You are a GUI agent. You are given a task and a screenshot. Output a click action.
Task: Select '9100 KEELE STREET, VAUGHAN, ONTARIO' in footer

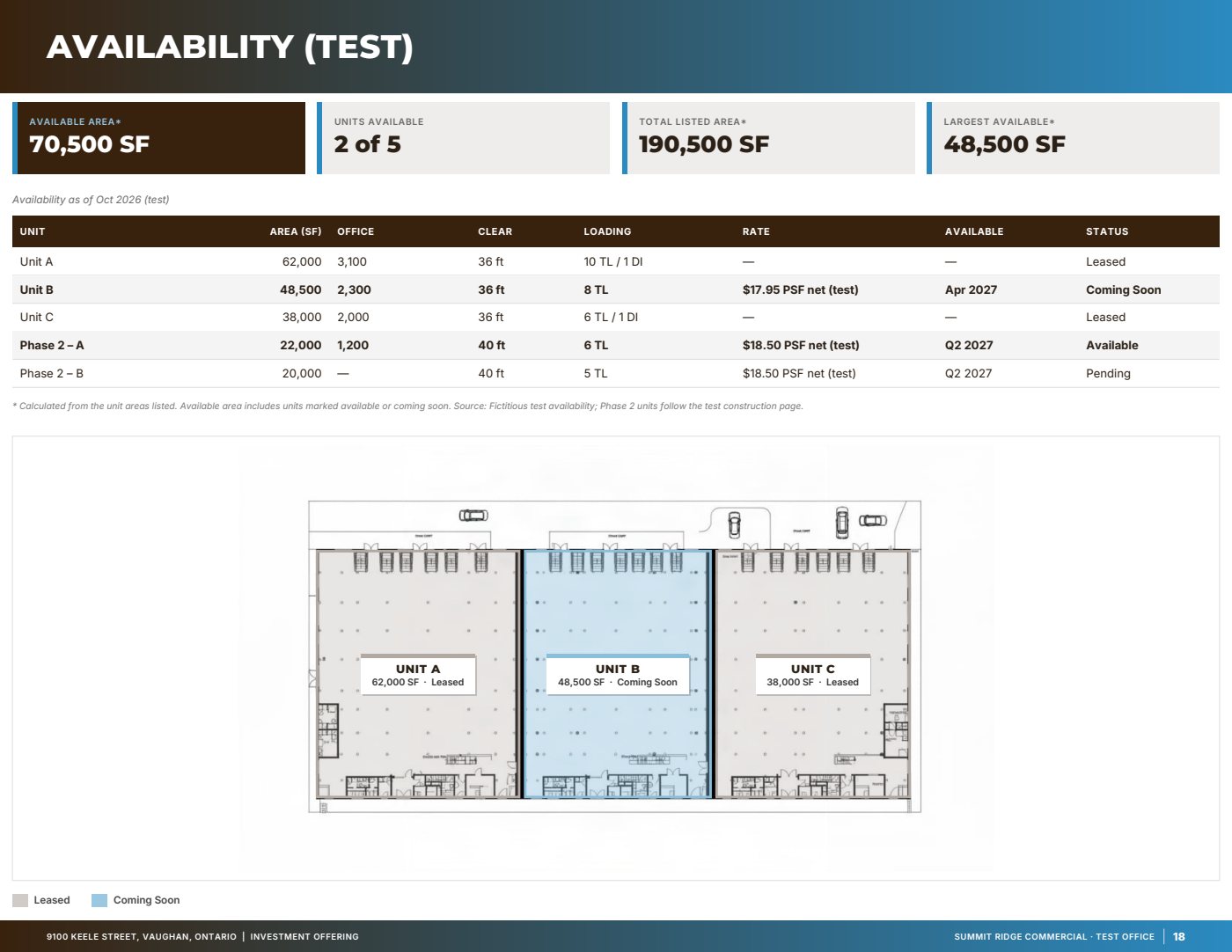(142, 937)
